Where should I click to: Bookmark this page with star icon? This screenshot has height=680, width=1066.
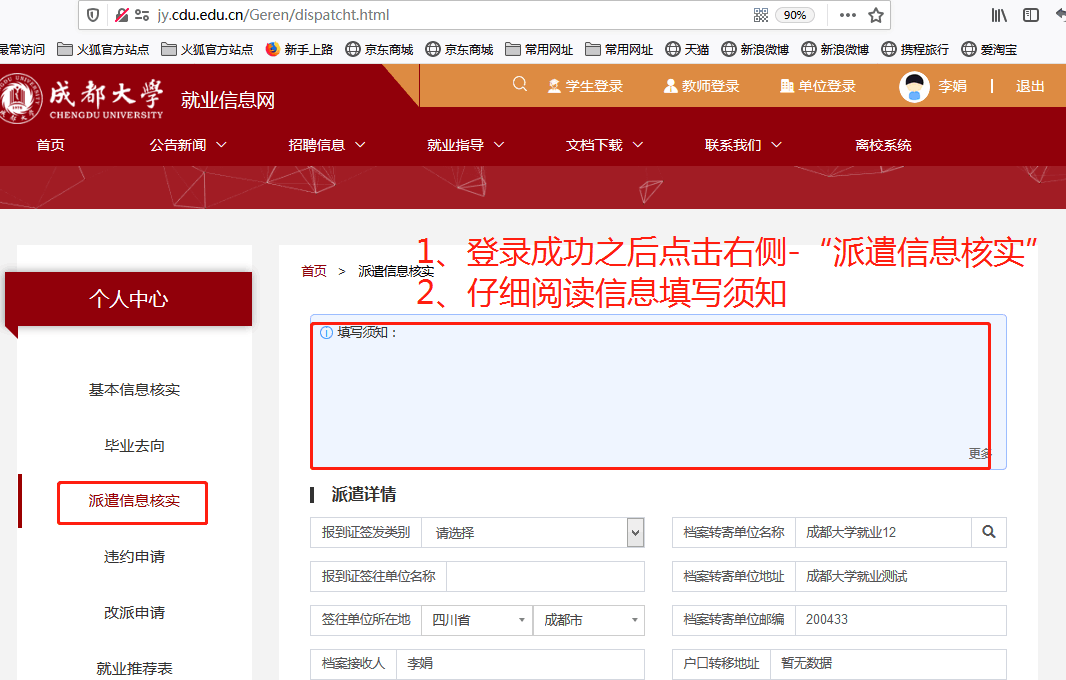876,15
